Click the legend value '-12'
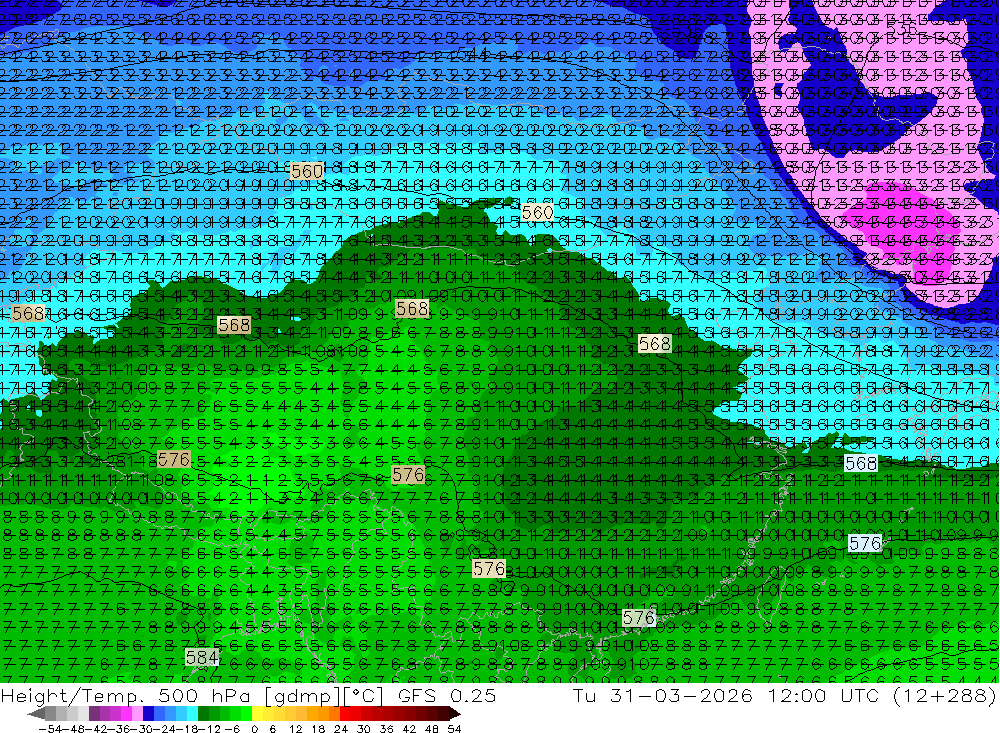The width and height of the screenshot is (1000, 733). (x=209, y=729)
